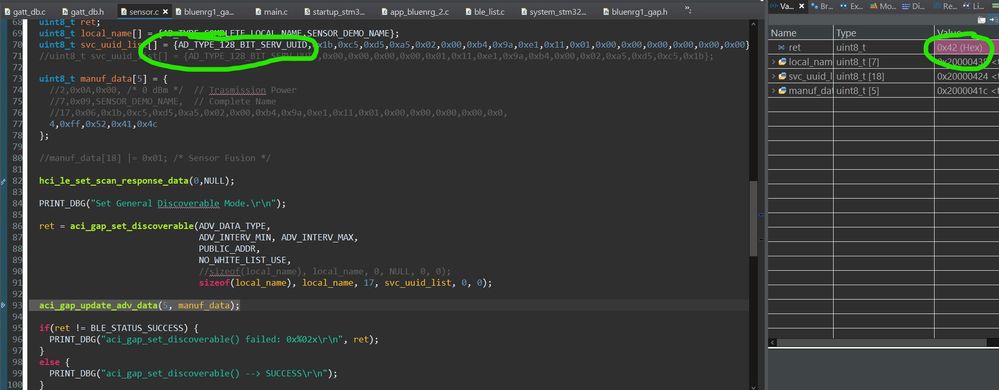999x390 pixels.
Task: Click the Disassembly tab icon
Action: click(906, 6)
